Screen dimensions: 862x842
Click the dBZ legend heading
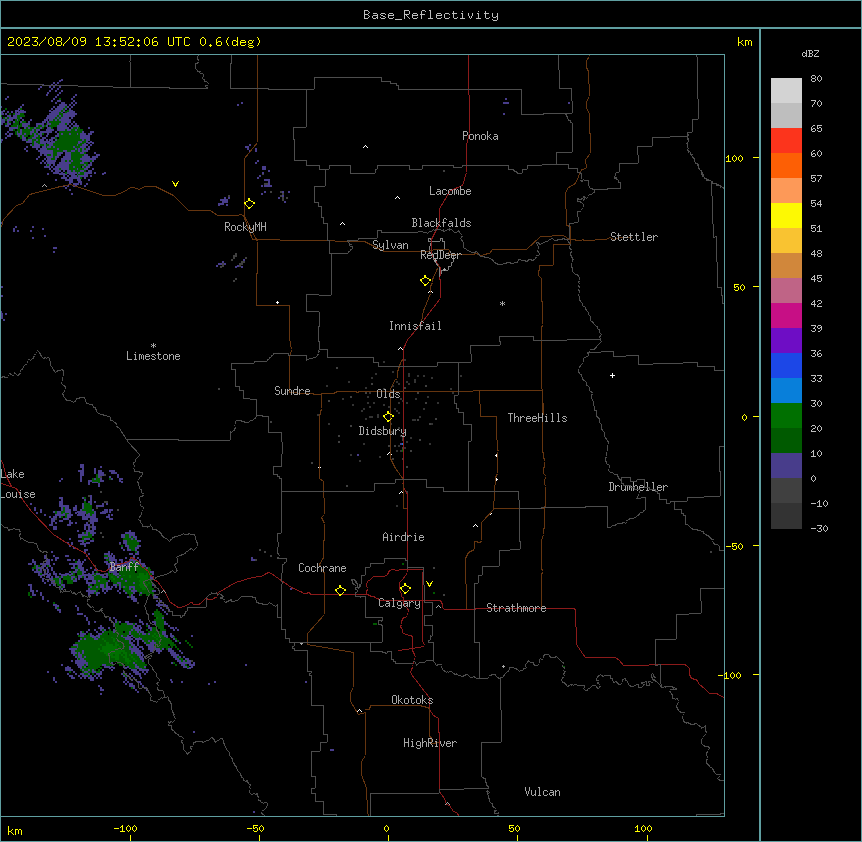click(810, 54)
